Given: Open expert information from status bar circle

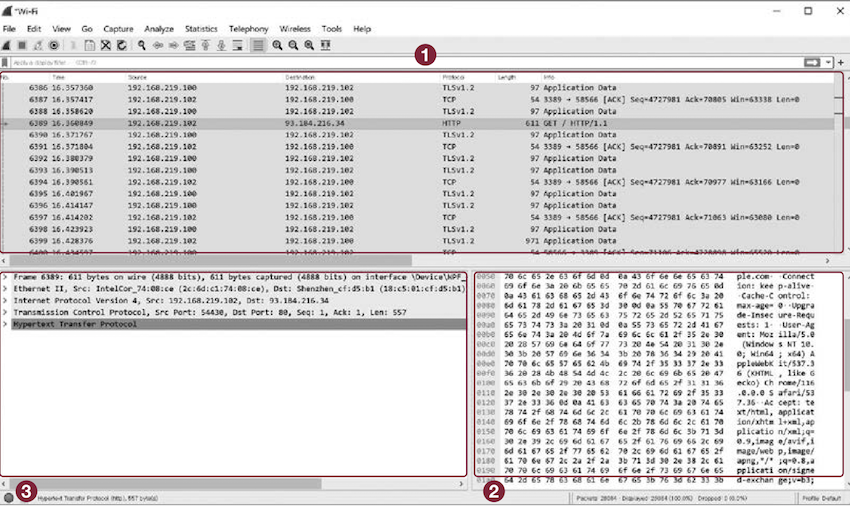Looking at the screenshot, I should 8,498.
